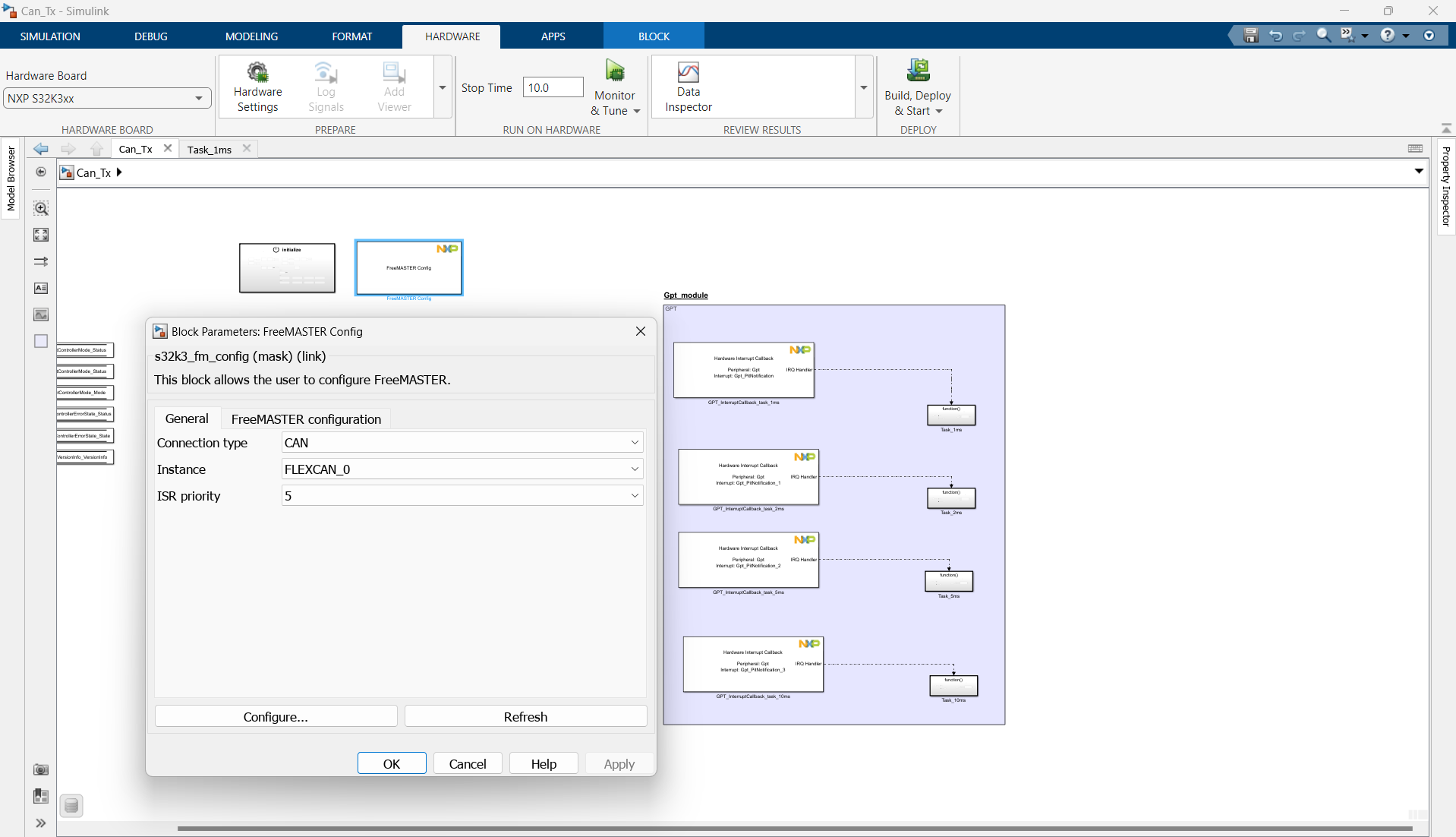Open the Data Inspector

click(687, 86)
